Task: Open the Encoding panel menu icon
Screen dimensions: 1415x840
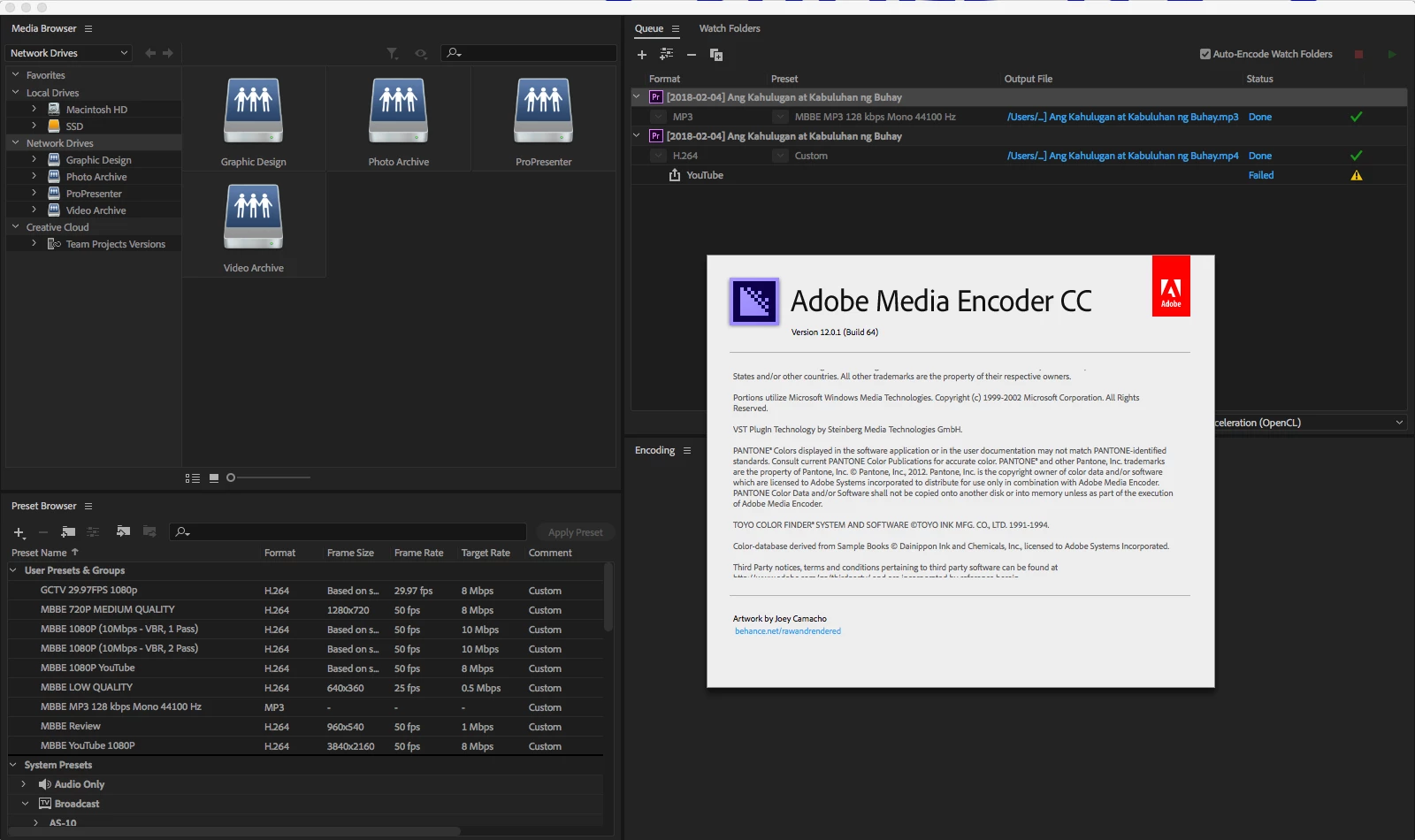Action: pyautogui.click(x=687, y=451)
